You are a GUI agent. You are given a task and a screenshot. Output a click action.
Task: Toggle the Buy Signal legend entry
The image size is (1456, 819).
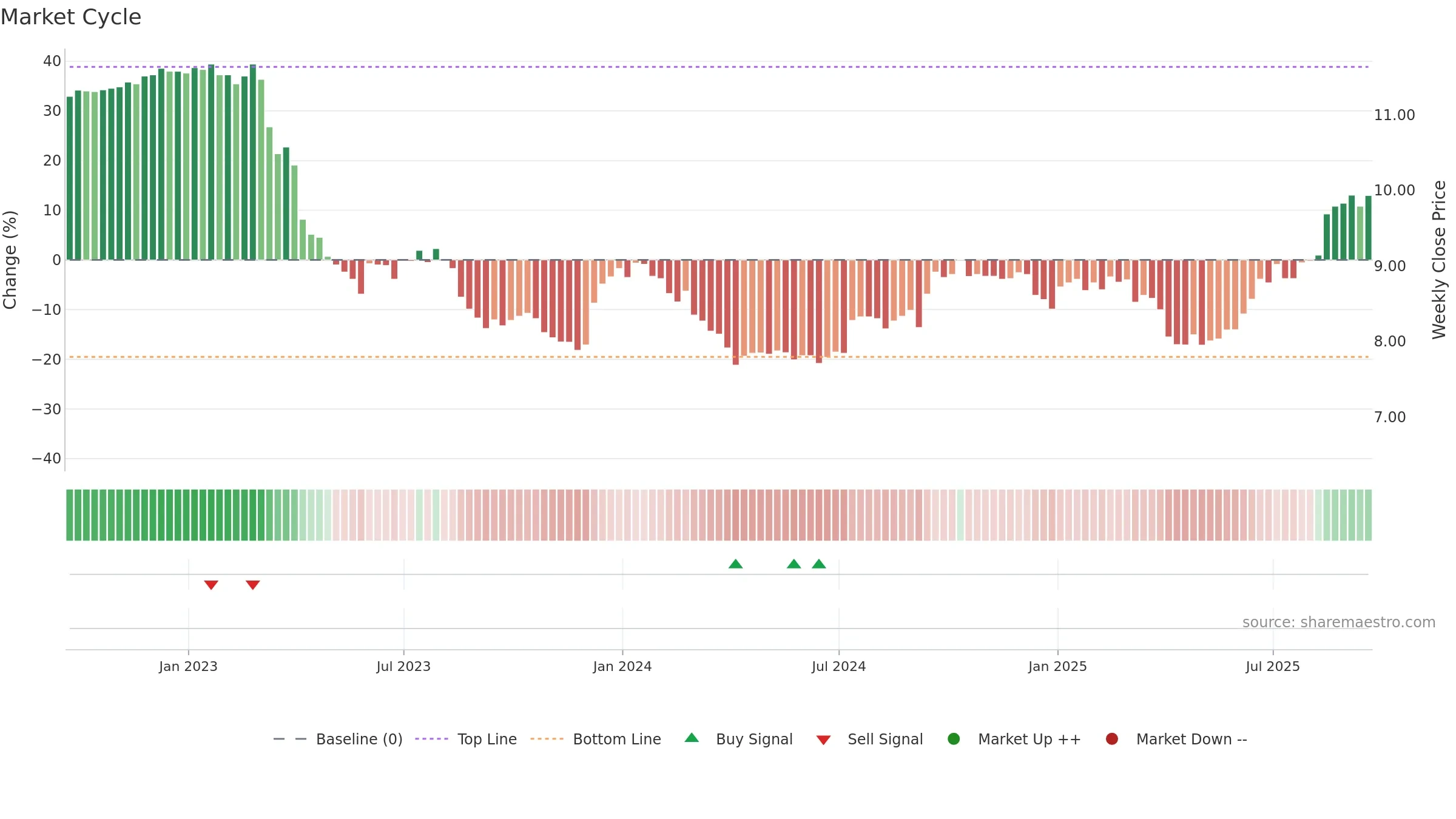738,739
